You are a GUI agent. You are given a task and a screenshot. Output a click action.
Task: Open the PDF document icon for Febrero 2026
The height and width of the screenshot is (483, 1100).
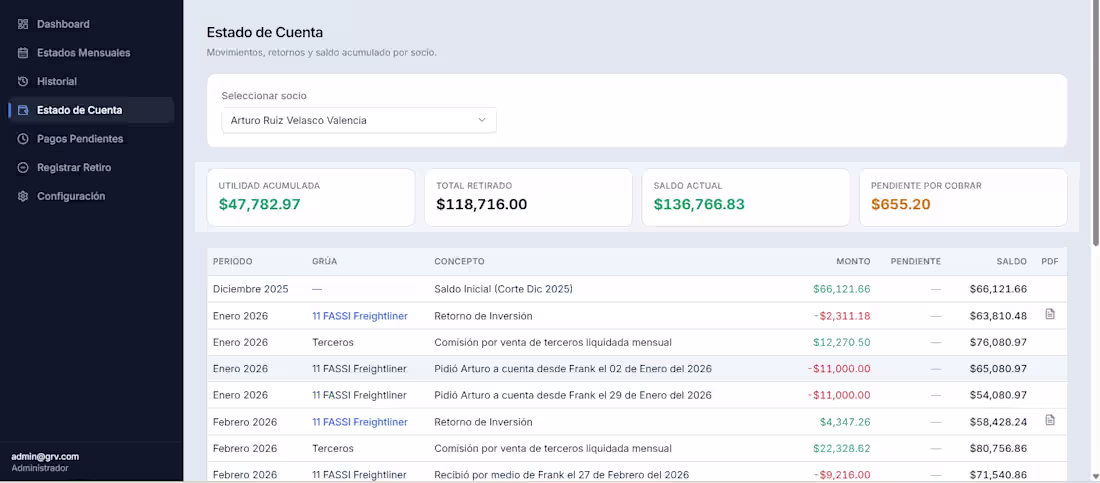coord(1049,420)
